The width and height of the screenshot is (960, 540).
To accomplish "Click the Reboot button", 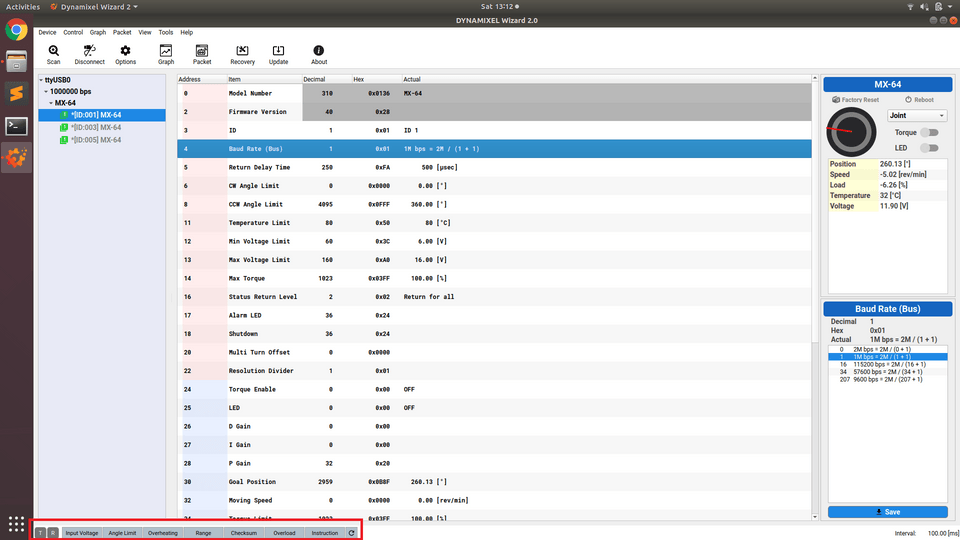I will coord(920,100).
